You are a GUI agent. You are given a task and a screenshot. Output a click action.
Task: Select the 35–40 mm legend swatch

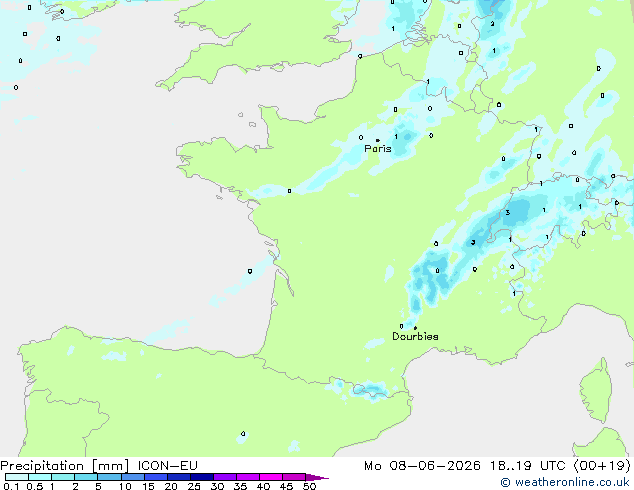coord(248,477)
